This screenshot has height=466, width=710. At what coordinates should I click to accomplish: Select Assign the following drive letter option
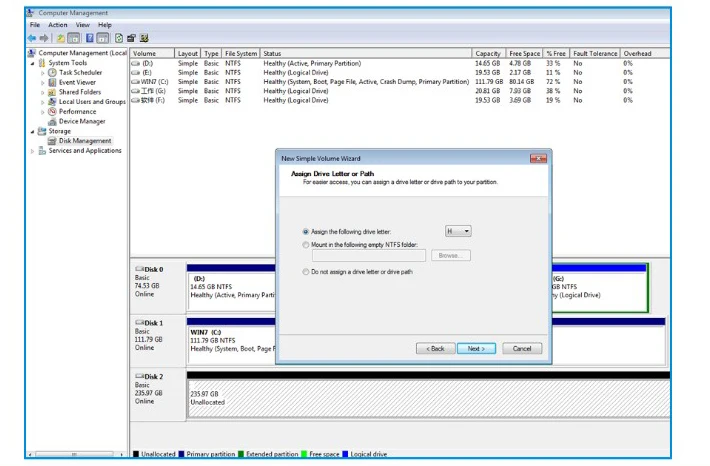click(x=306, y=232)
